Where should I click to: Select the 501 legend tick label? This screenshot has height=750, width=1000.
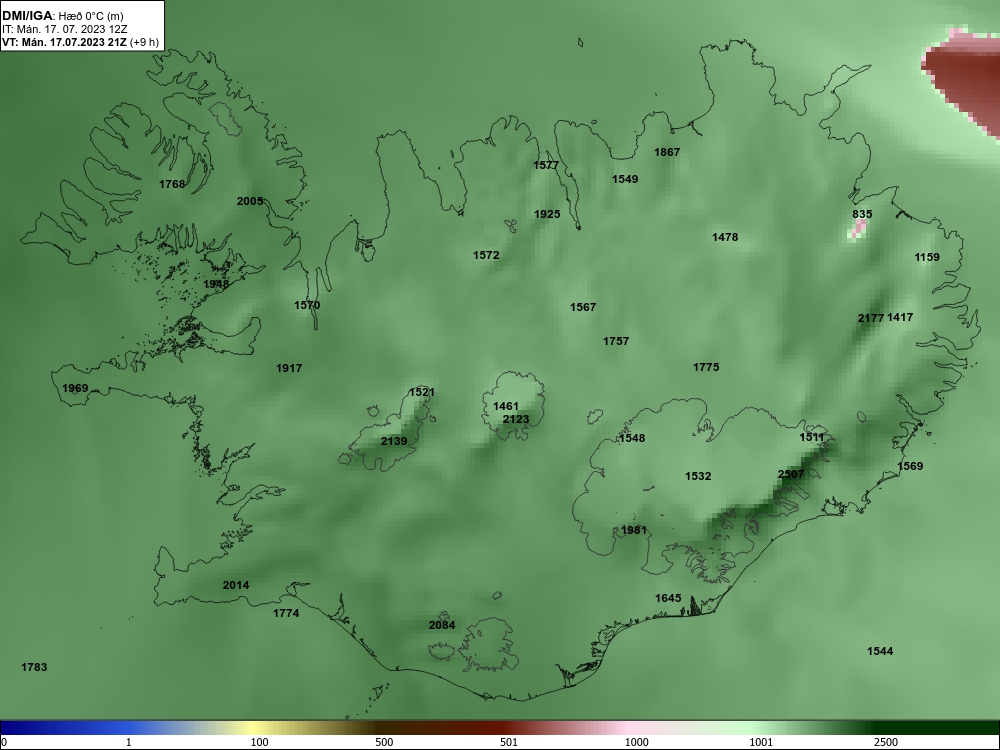(509, 742)
